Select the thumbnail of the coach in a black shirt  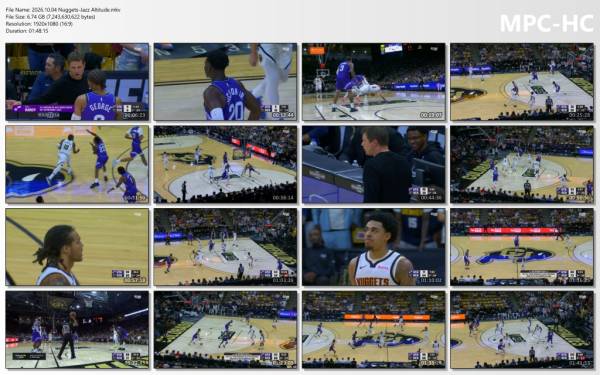[374, 165]
